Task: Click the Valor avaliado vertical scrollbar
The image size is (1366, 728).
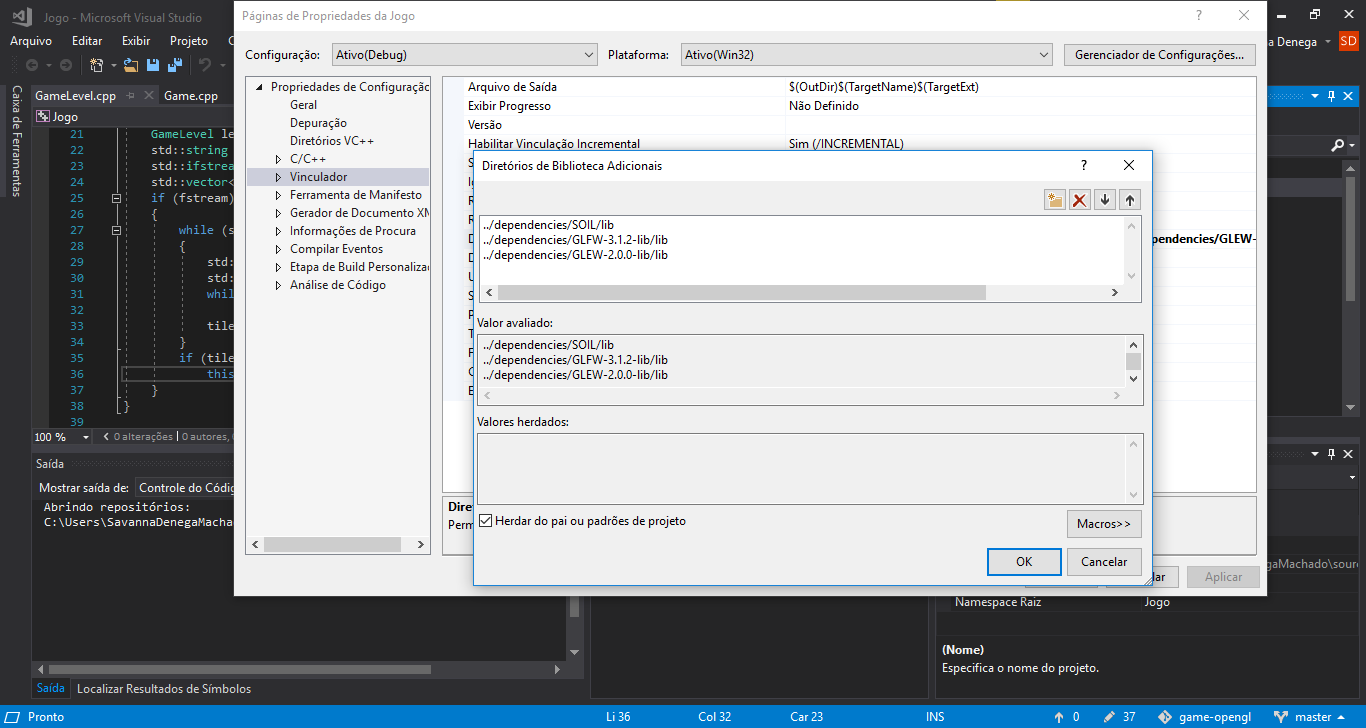Action: click(x=1133, y=361)
